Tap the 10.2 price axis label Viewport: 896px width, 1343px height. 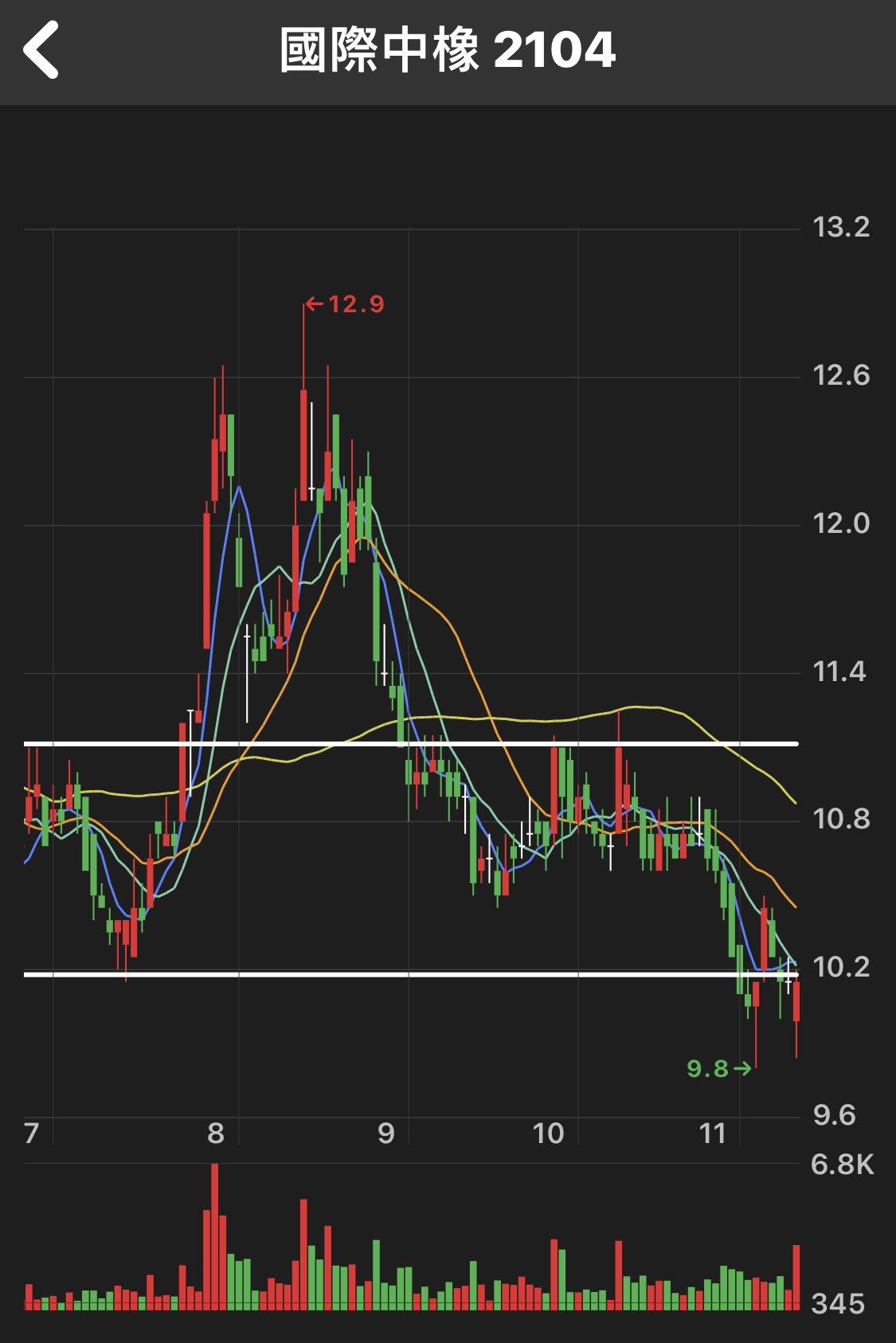[840, 967]
